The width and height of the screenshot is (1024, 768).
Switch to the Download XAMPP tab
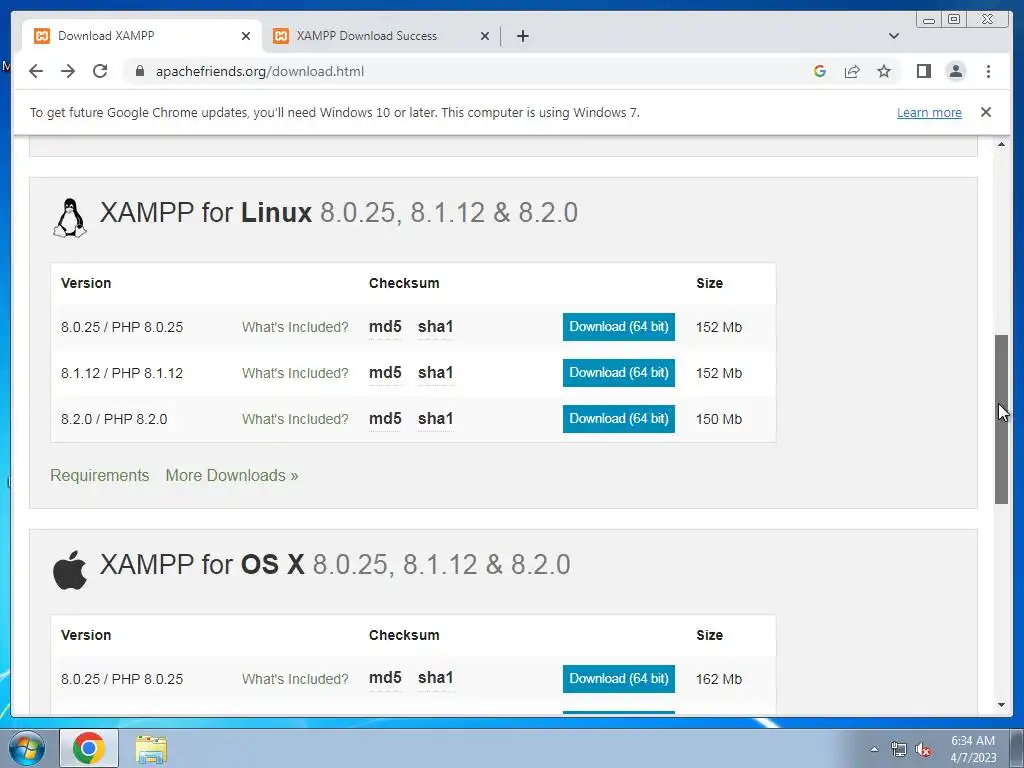(x=142, y=36)
